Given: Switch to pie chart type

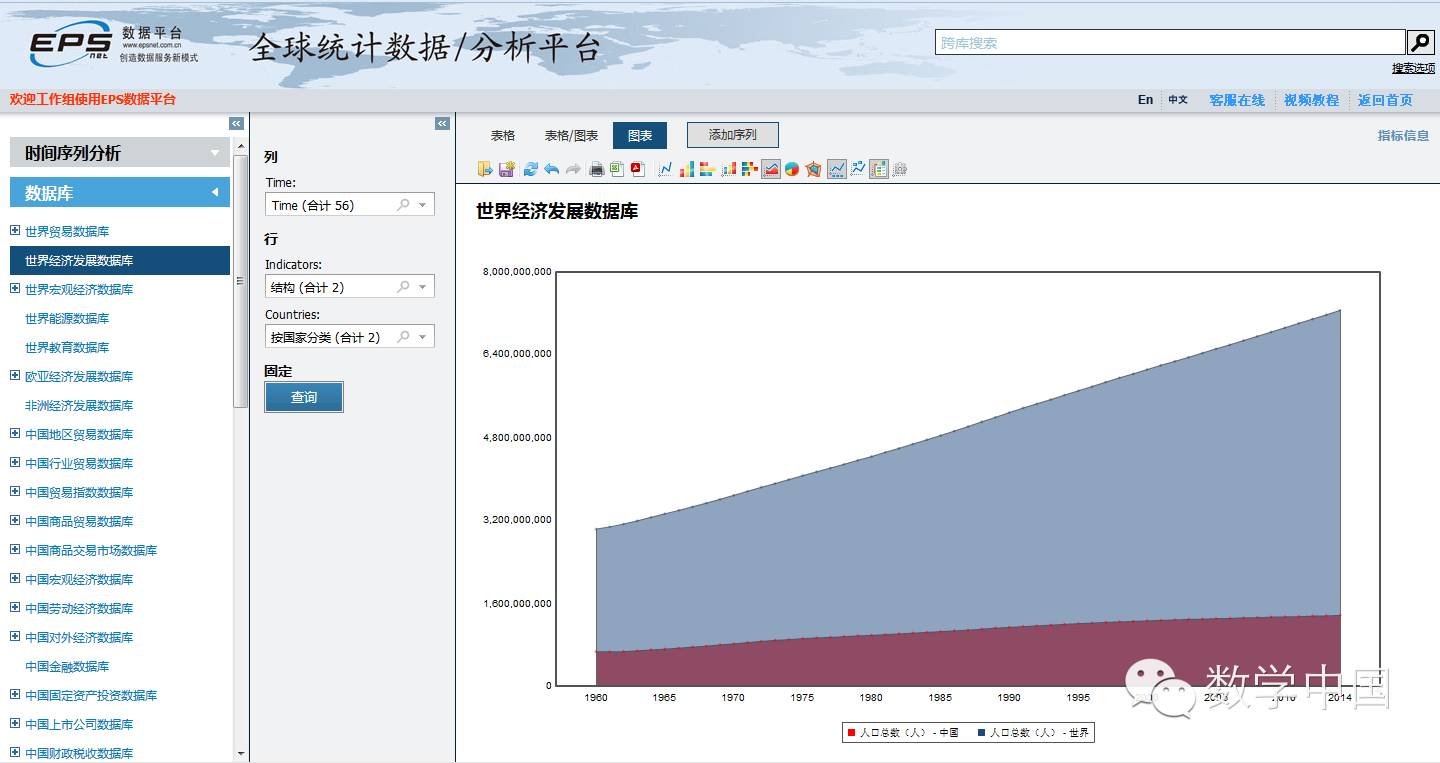Looking at the screenshot, I should point(792,169).
